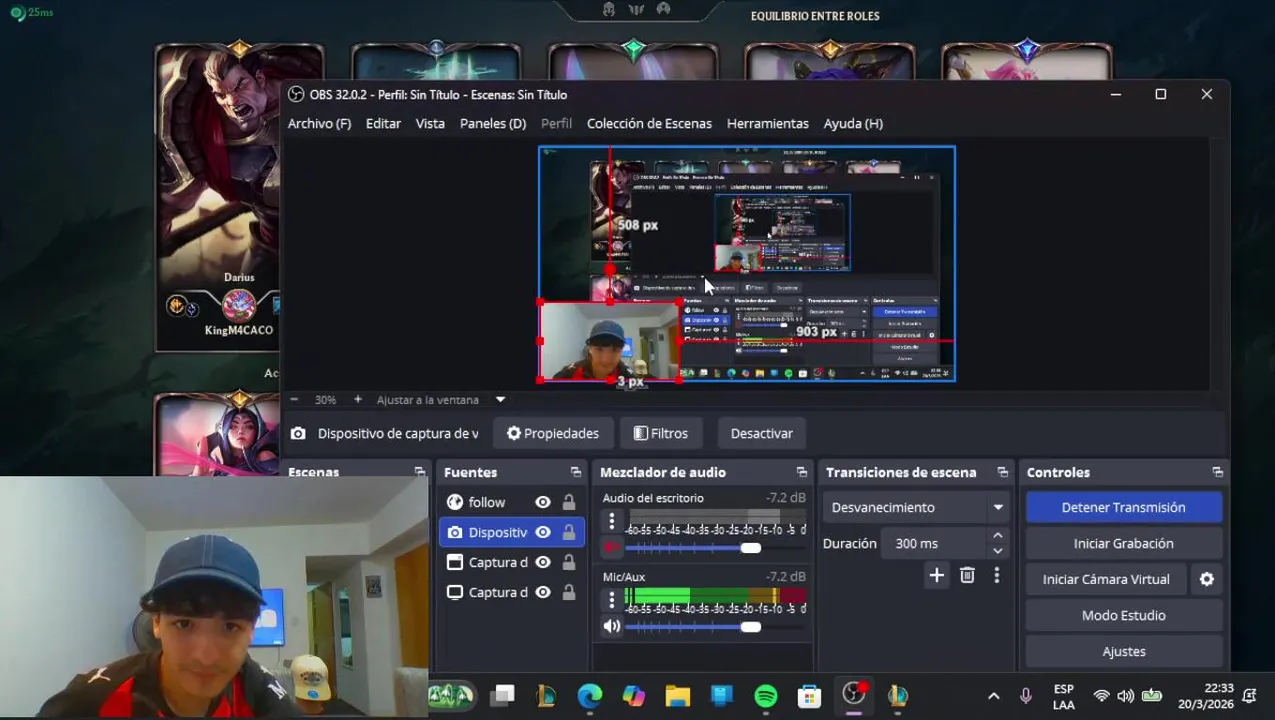The image size is (1275, 720).
Task: Increase transition duration with up arrow
Action: pyautogui.click(x=997, y=537)
